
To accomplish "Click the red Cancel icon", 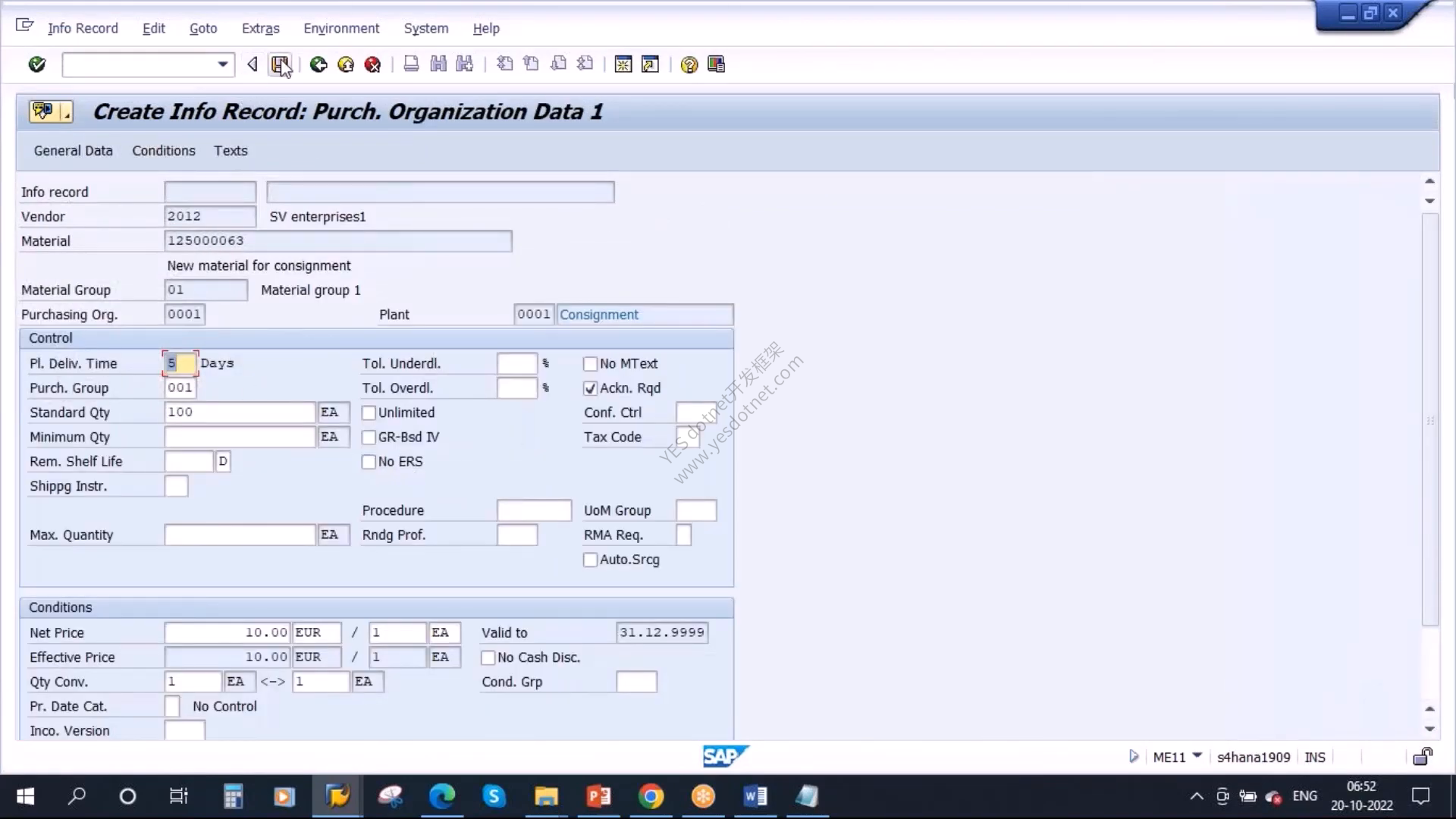I will pyautogui.click(x=372, y=64).
